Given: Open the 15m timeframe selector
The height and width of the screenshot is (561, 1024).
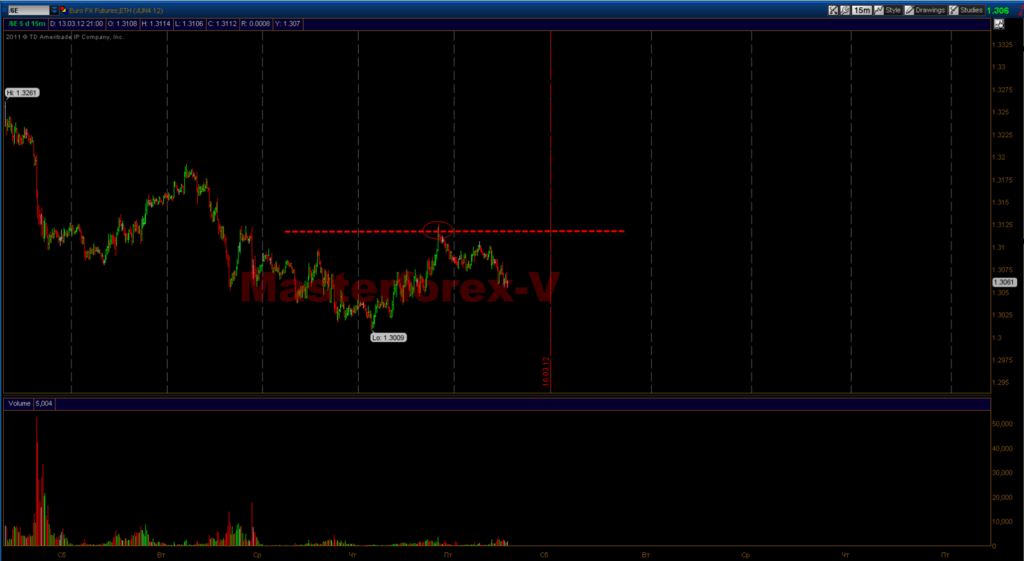Looking at the screenshot, I should point(862,10).
